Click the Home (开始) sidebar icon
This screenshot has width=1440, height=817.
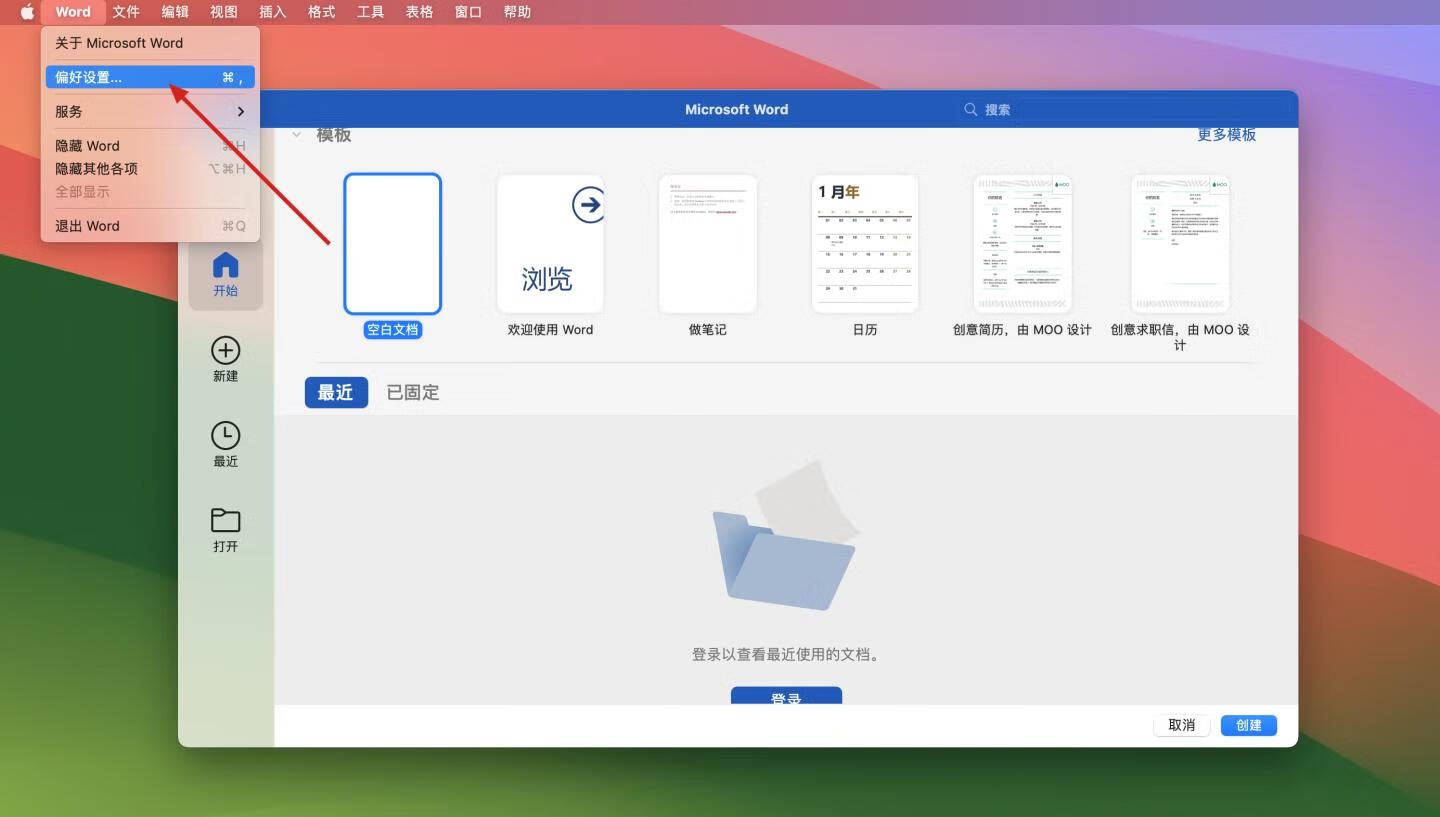point(225,266)
